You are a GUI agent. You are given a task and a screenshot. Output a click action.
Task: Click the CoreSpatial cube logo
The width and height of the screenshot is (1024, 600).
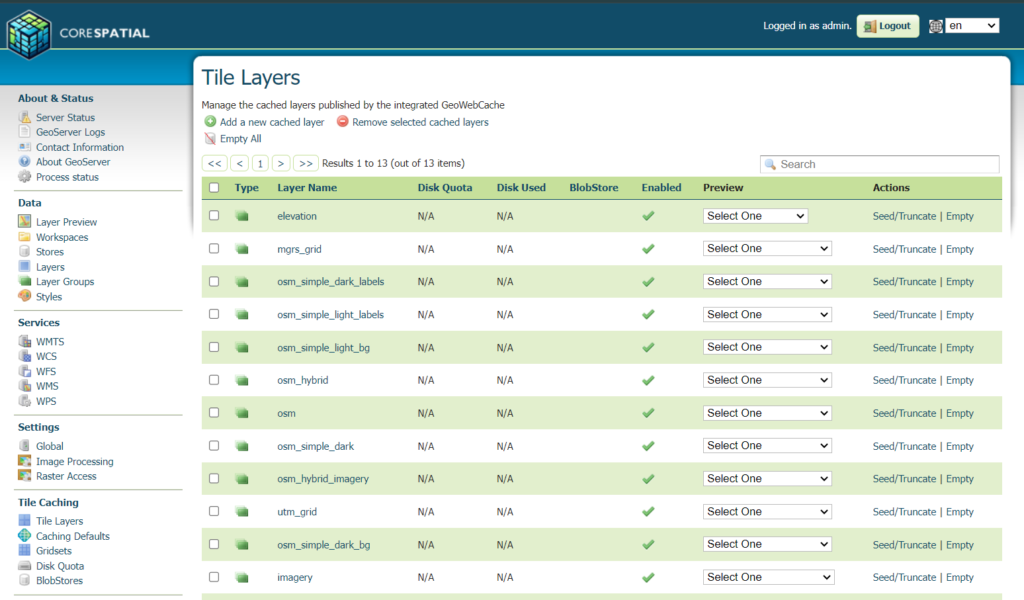pos(29,35)
